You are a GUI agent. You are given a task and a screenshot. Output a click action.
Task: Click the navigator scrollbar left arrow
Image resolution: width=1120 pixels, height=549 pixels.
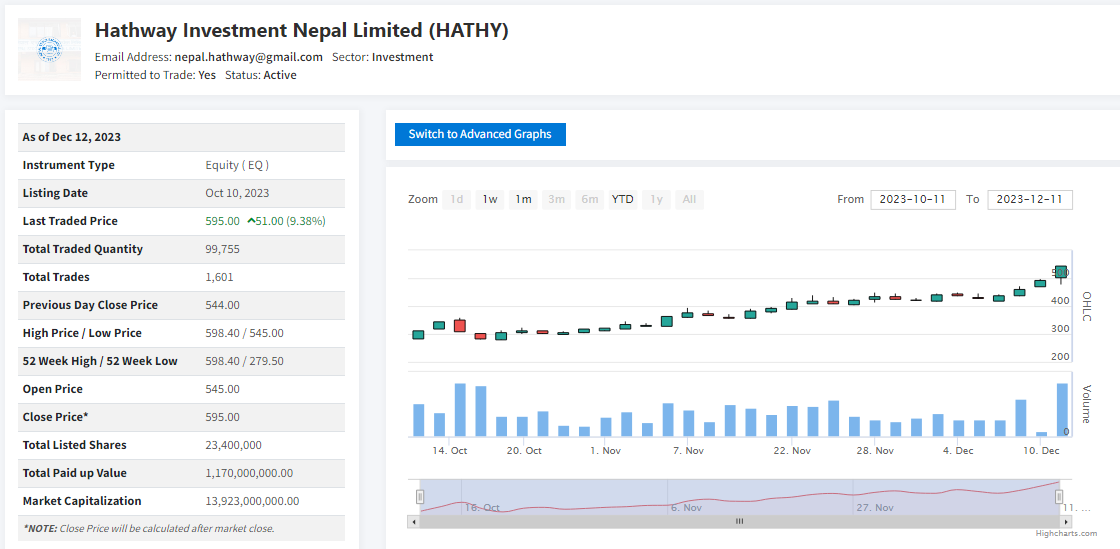413,521
